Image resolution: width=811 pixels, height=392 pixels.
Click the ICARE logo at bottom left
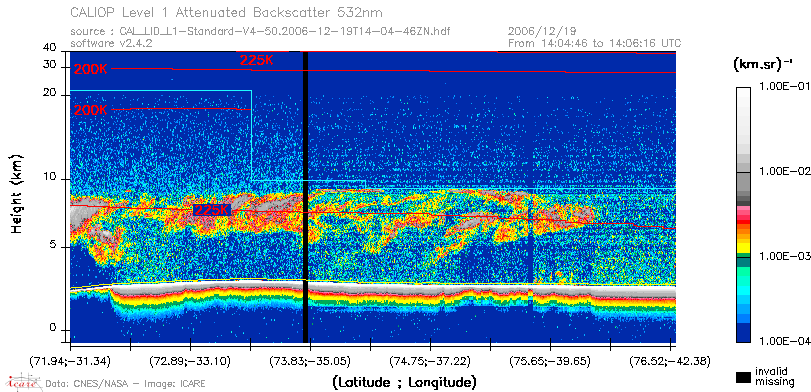pos(23,382)
